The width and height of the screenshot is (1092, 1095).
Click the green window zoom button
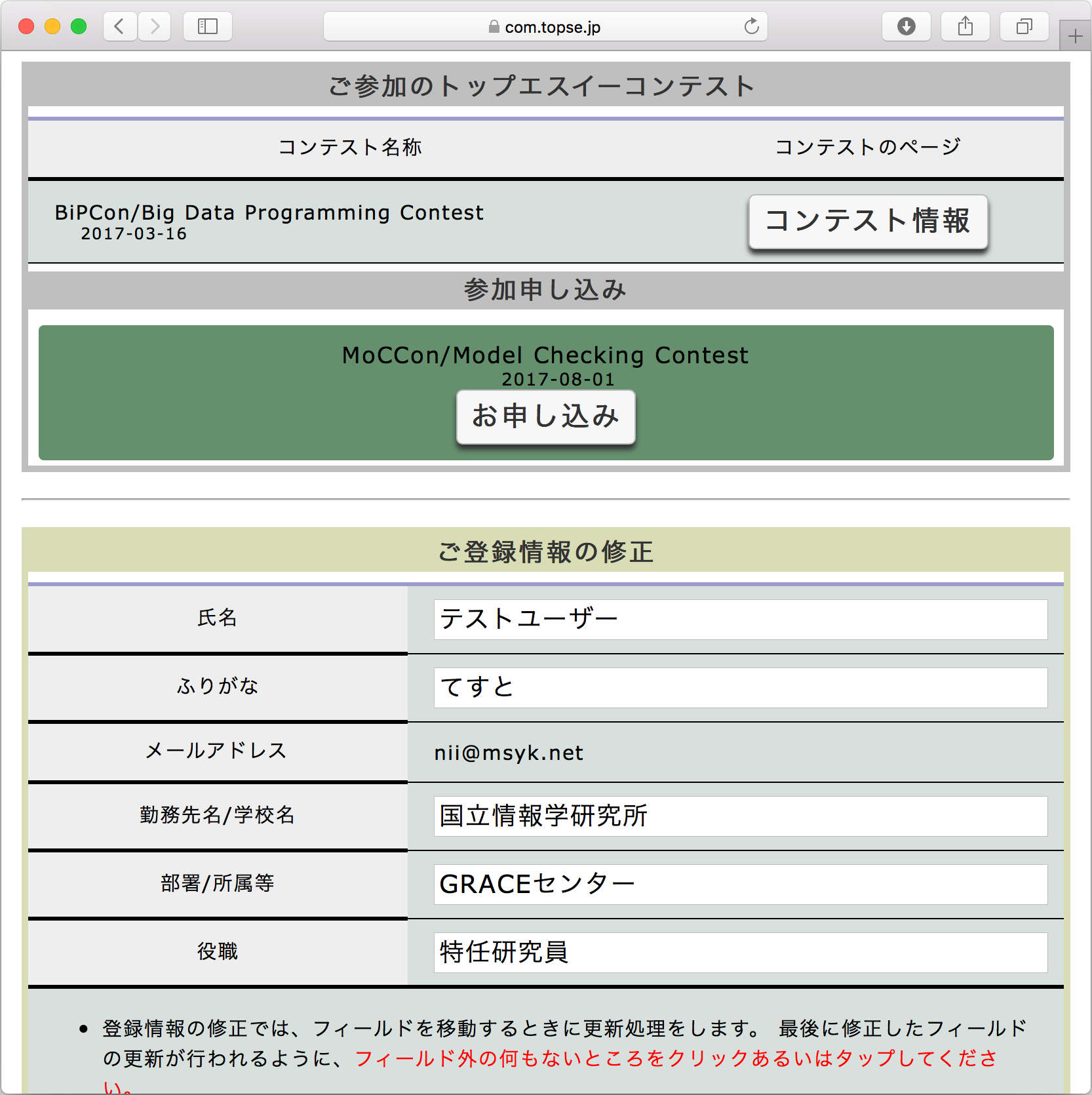79,26
